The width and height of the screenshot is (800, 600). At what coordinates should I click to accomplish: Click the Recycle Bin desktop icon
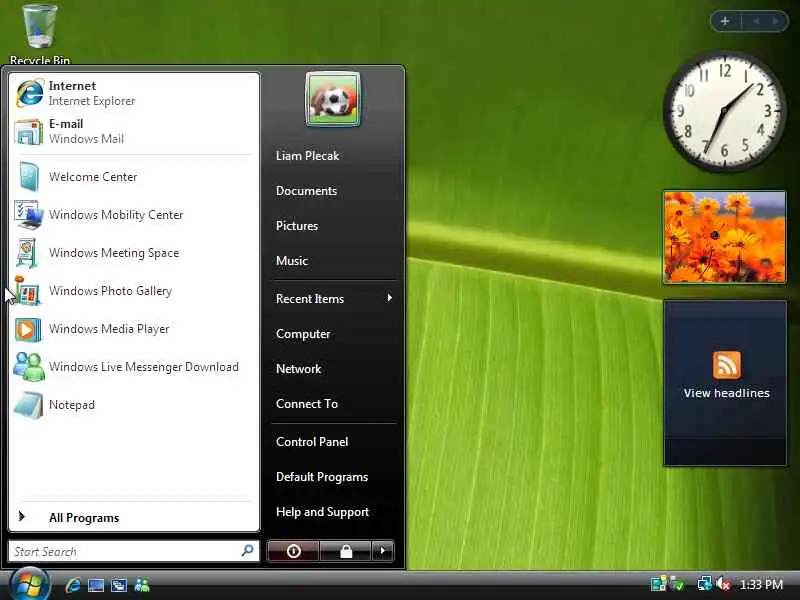[x=40, y=34]
